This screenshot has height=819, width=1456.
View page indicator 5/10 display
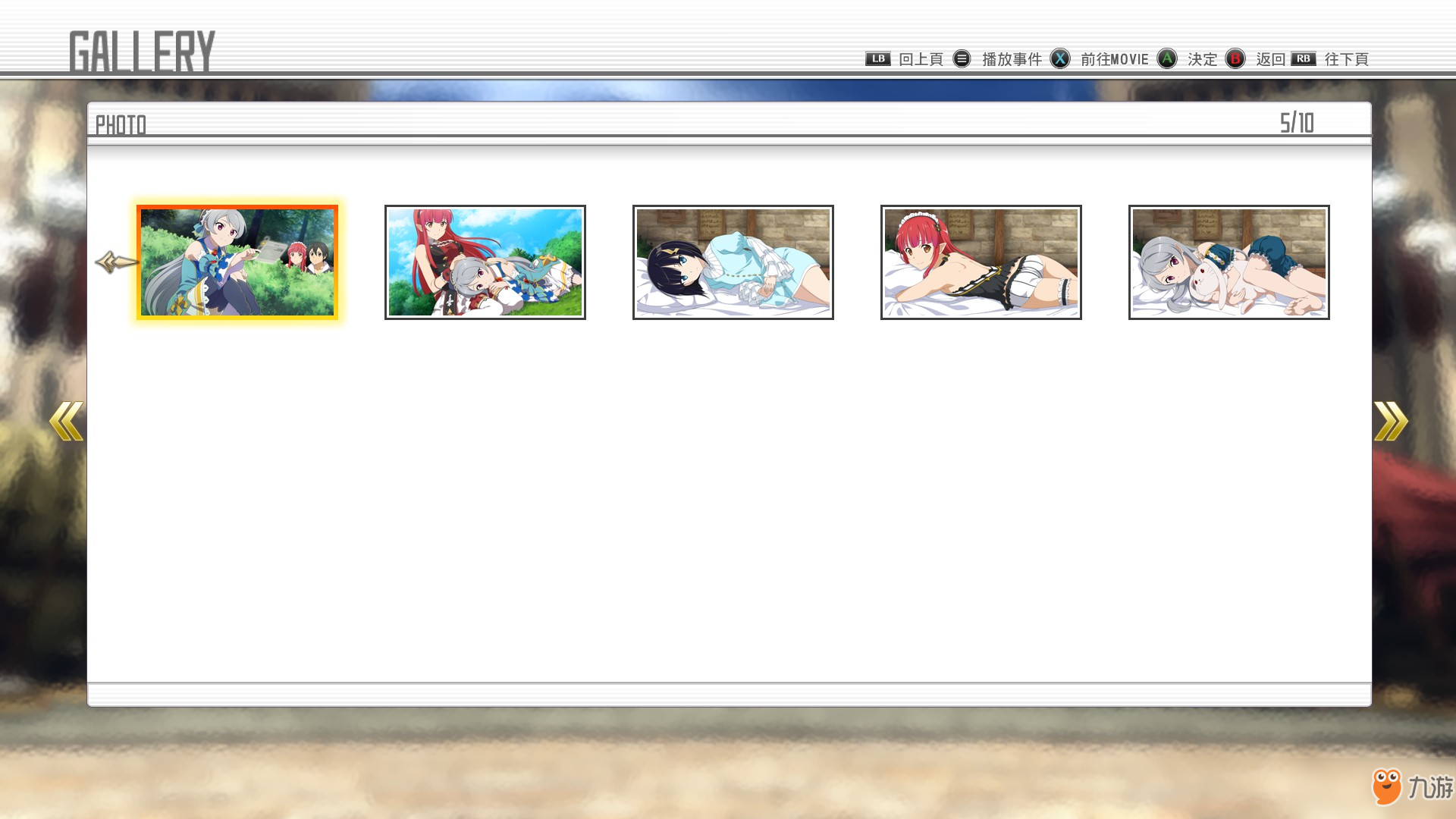coord(1296,122)
